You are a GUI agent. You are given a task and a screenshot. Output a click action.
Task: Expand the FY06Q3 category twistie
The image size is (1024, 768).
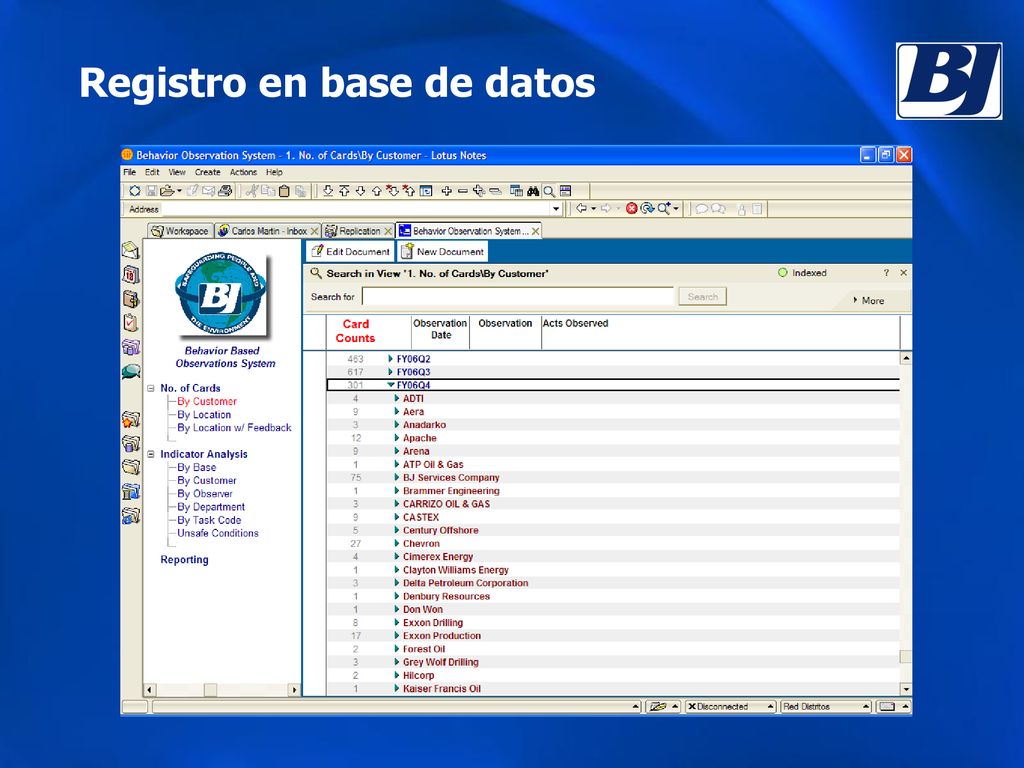click(x=391, y=372)
